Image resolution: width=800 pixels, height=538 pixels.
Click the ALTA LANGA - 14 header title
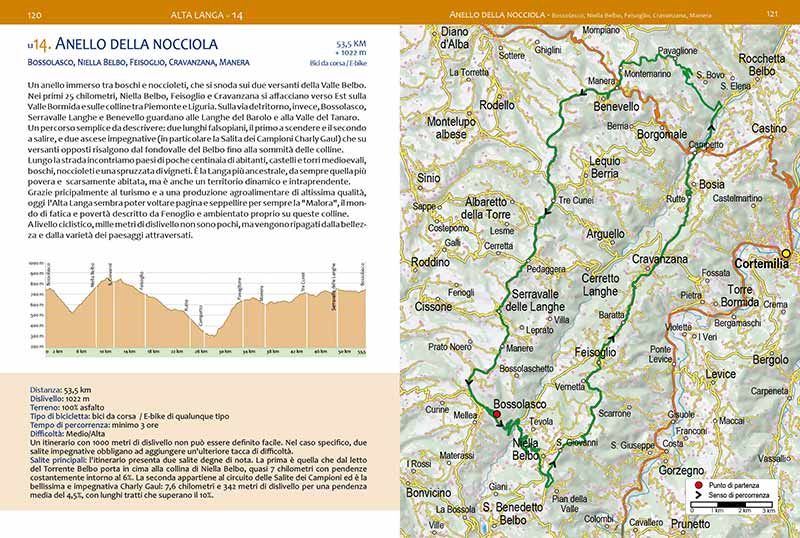pyautogui.click(x=207, y=15)
